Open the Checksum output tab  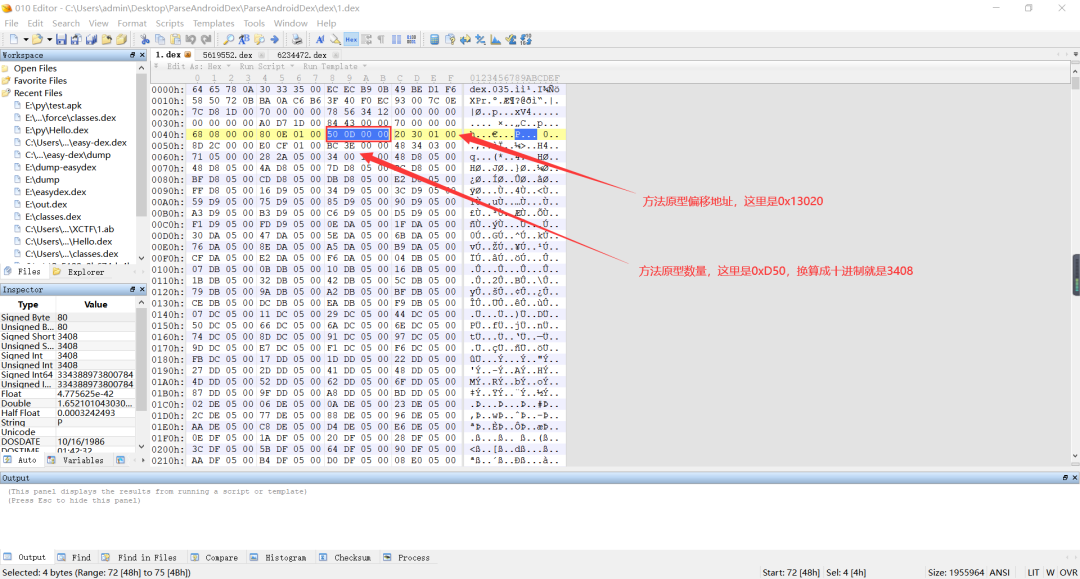click(x=345, y=558)
